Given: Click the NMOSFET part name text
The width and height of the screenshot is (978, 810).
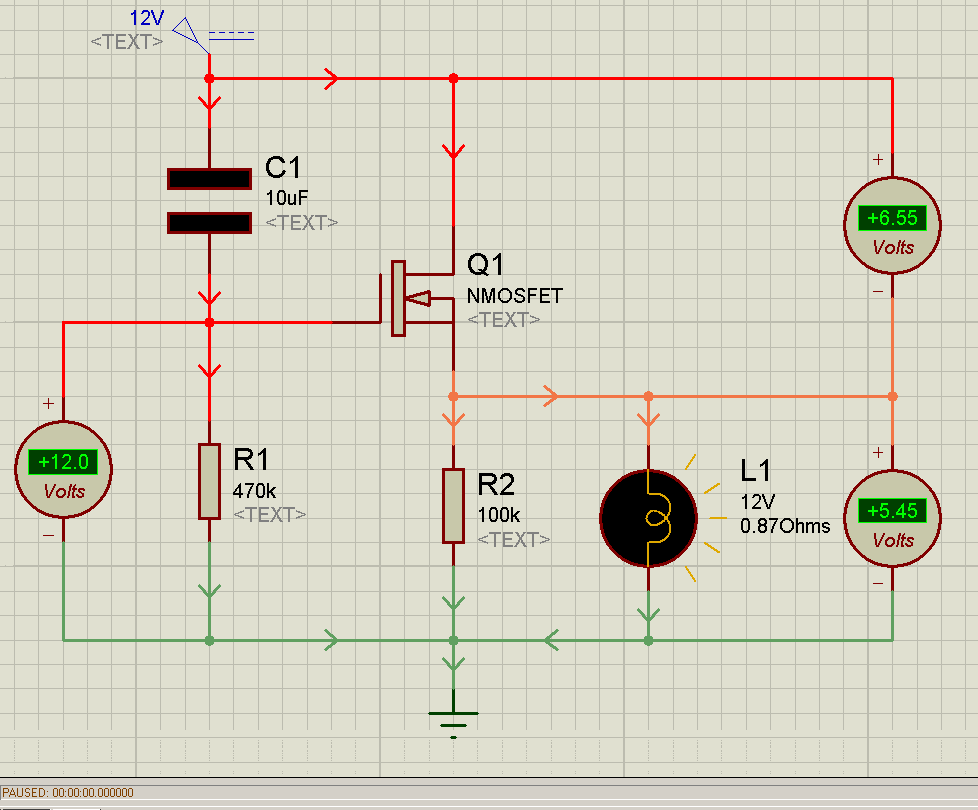Looking at the screenshot, I should click(x=515, y=296).
